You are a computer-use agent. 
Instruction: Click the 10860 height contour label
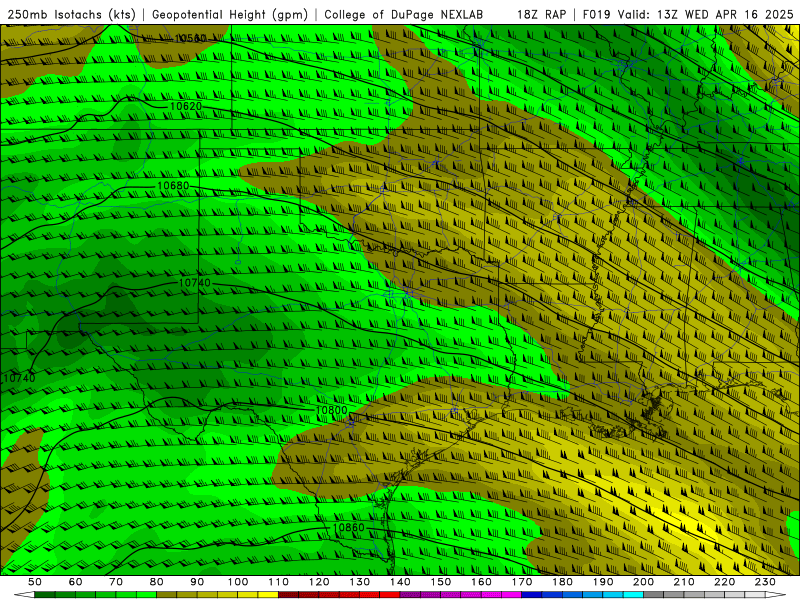tap(348, 528)
